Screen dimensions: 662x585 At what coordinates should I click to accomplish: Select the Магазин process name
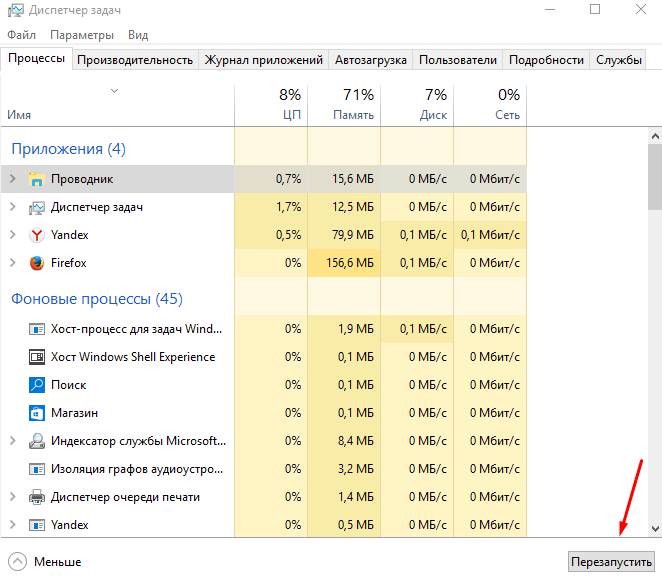[74, 413]
